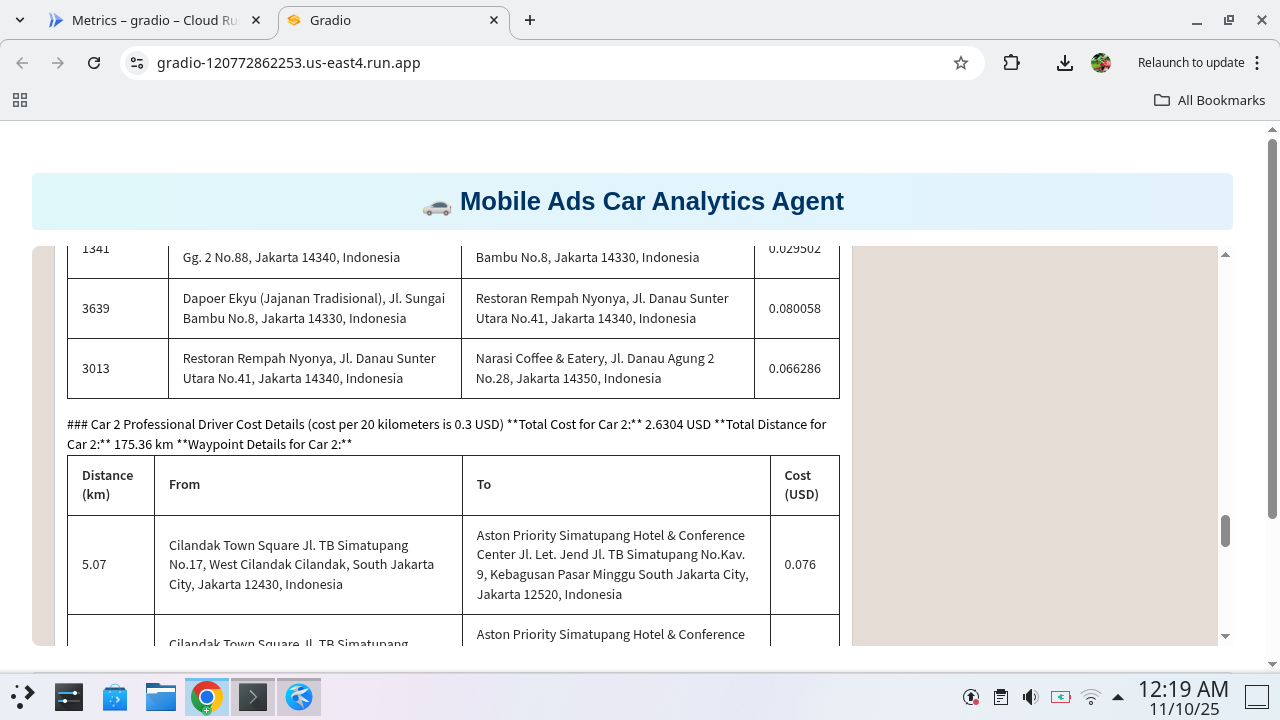The height and width of the screenshot is (720, 1280).
Task: Click the Mobile Ads Car Analytics Agent heading
Action: coord(633,202)
